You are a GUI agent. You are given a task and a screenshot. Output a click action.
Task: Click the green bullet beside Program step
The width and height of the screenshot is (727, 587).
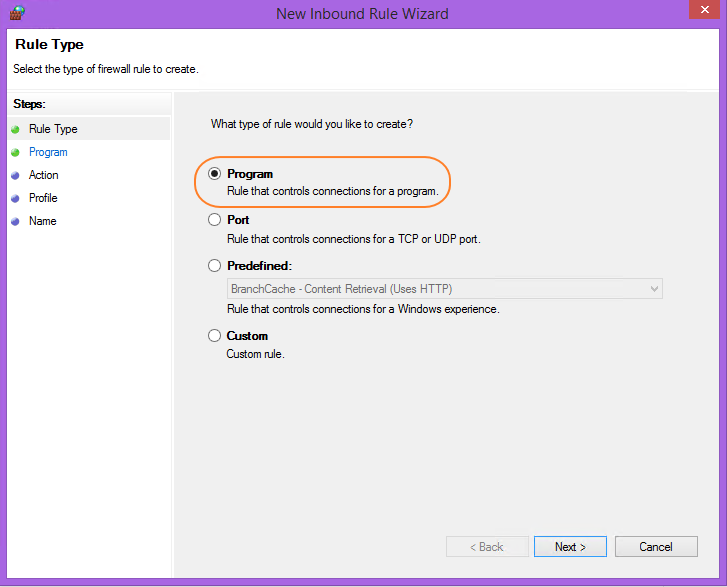click(x=15, y=153)
